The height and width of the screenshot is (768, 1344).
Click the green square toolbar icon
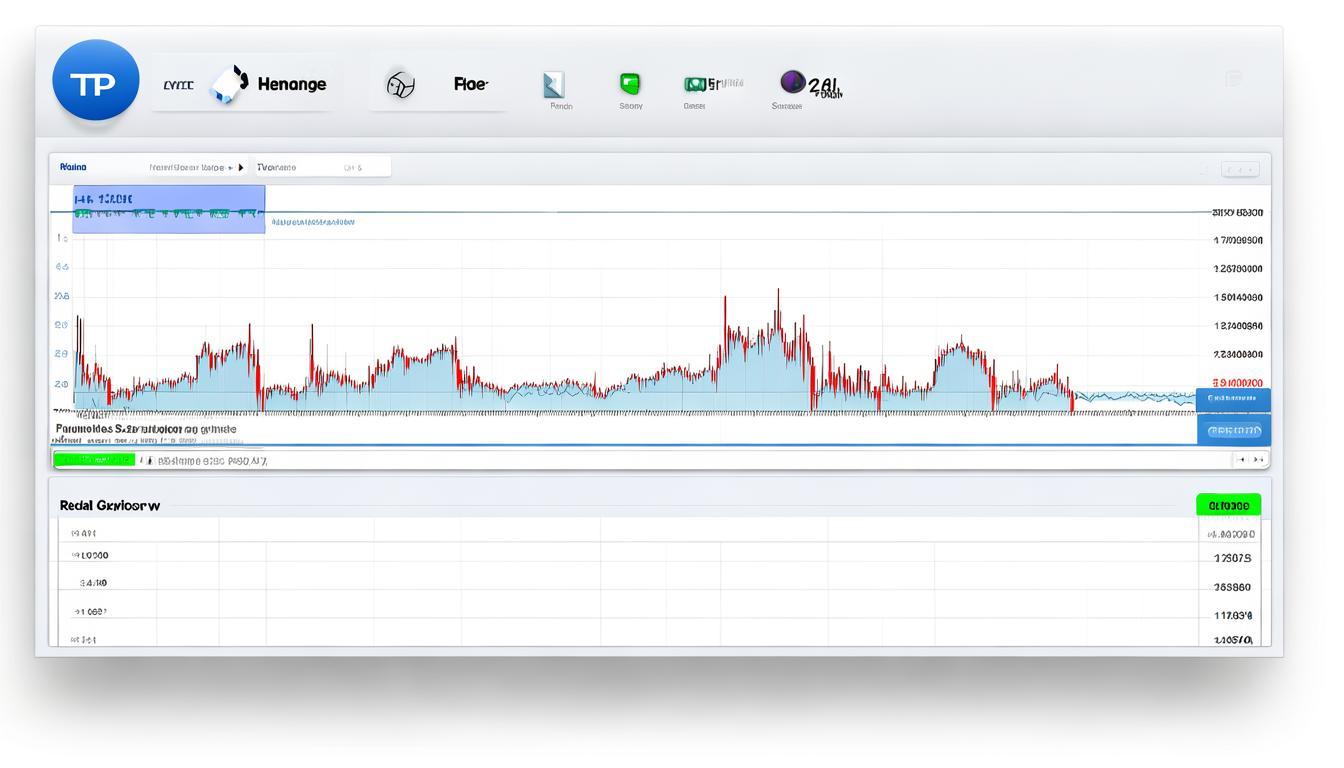pos(630,83)
